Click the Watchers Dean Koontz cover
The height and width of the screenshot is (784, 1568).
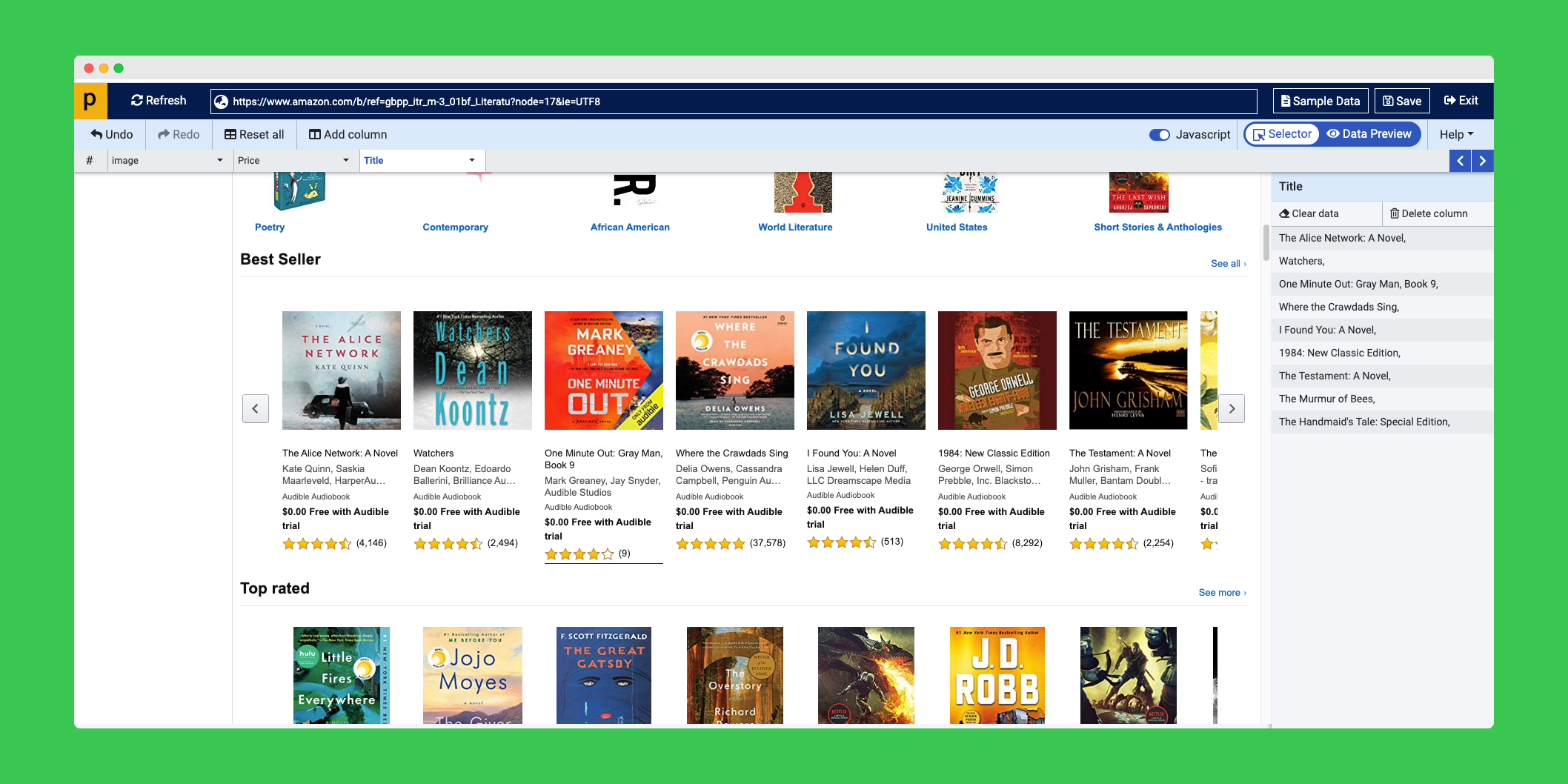(473, 371)
